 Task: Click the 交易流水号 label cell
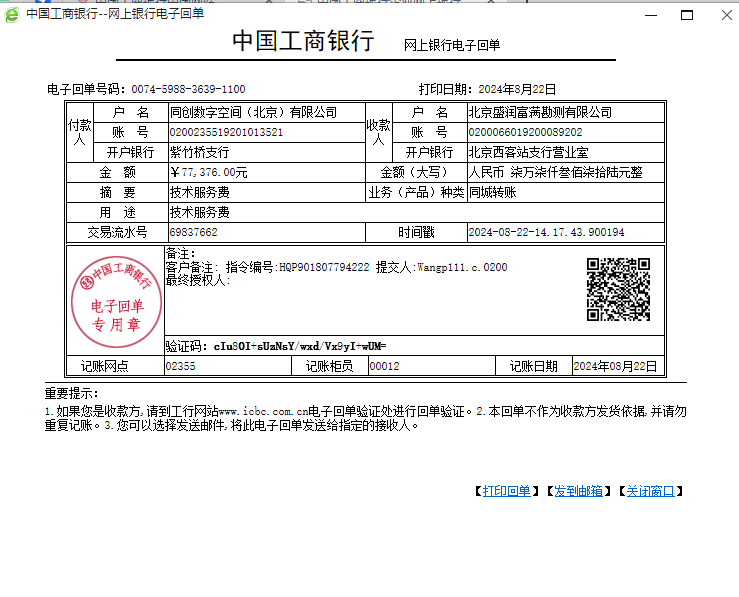point(117,232)
